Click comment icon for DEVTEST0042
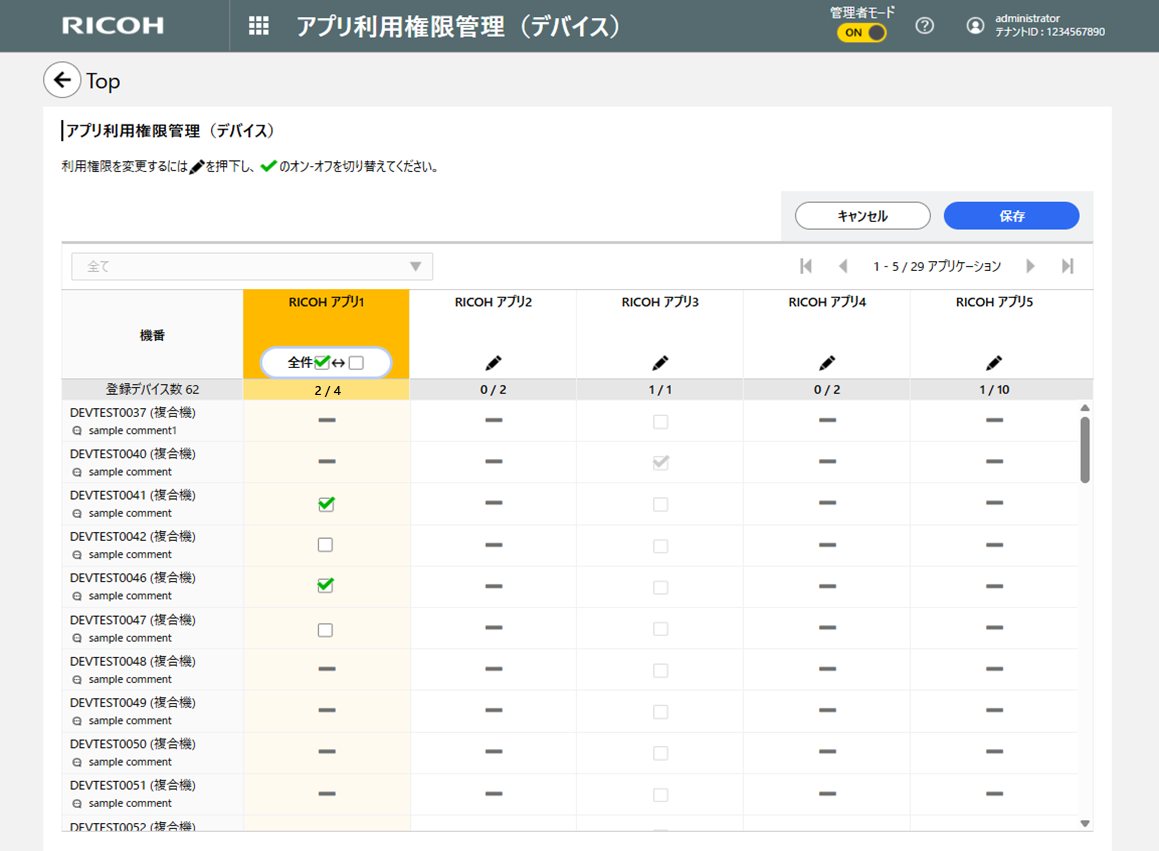Viewport: 1159px width, 851px height. pyautogui.click(x=77, y=555)
